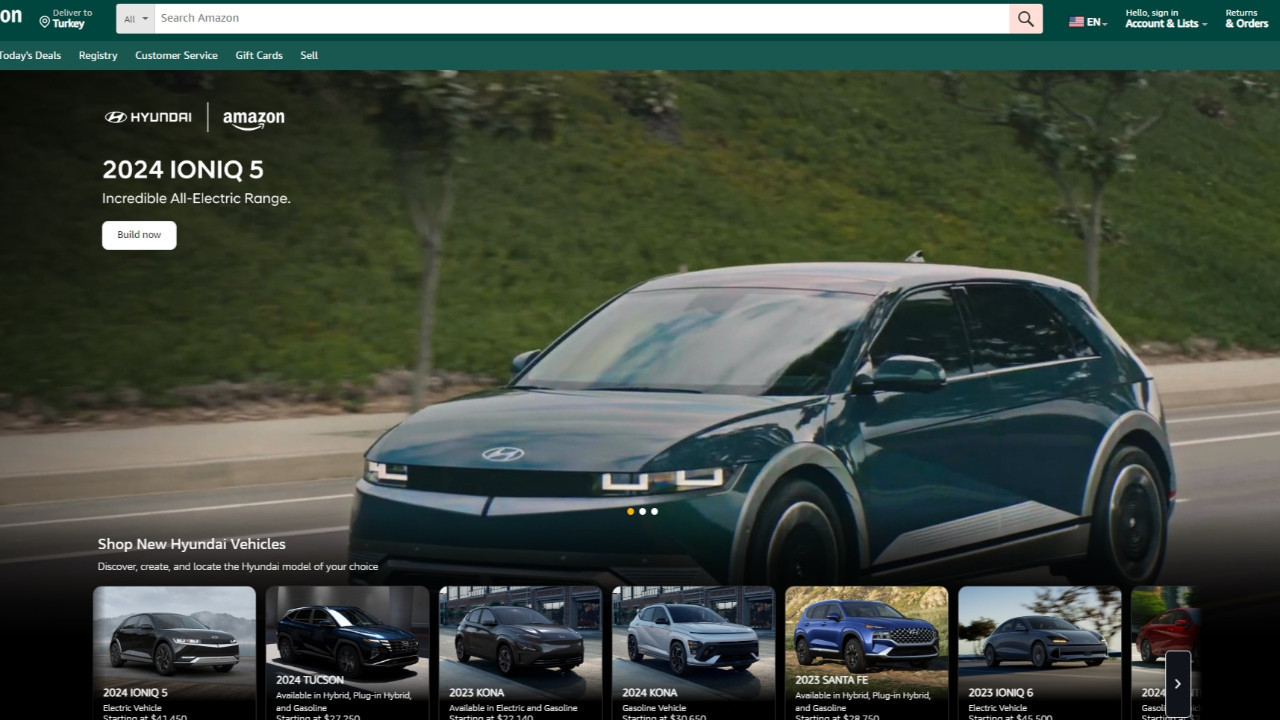Focus the Search Amazon input field

tap(580, 19)
